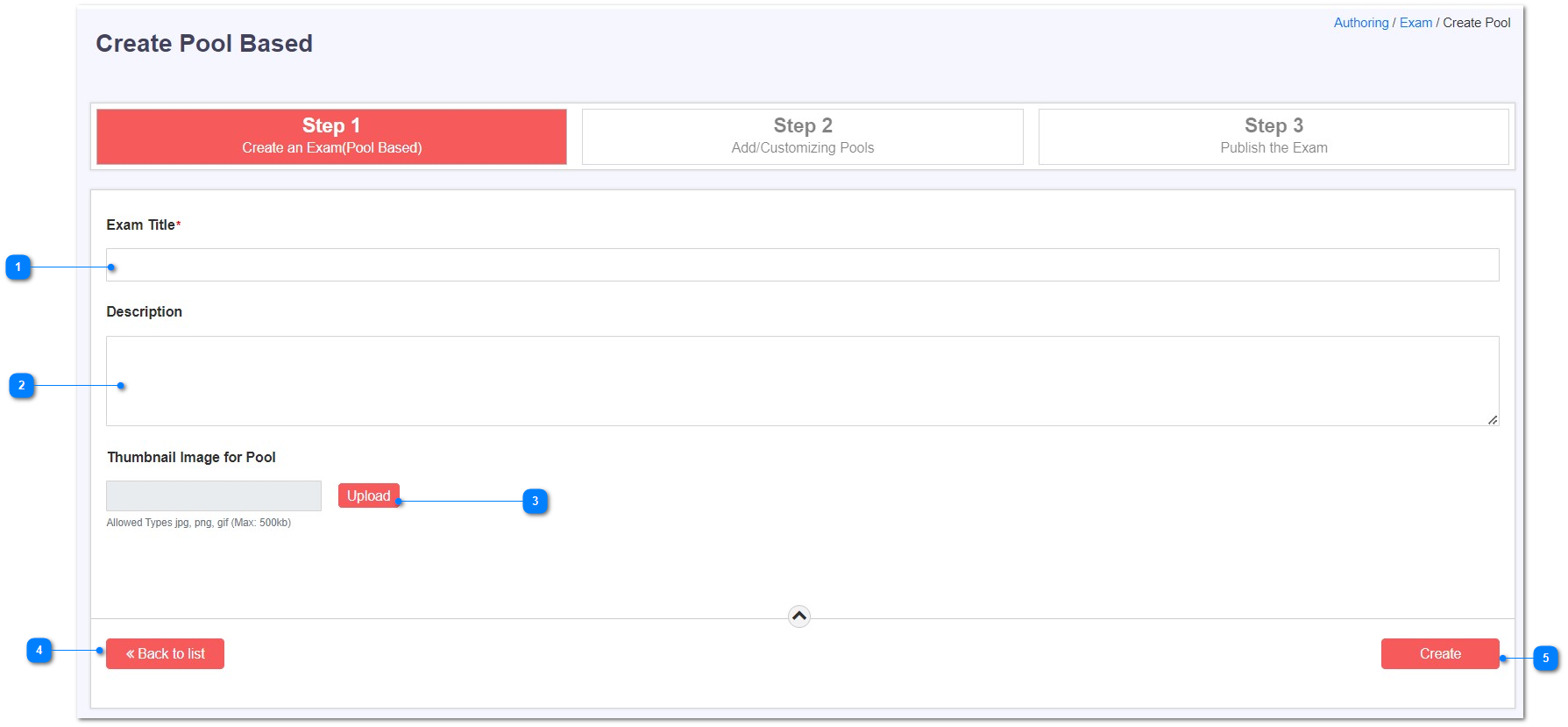This screenshot has height=727, width=1568.
Task: Select the Step 3 Publish the Exam tab
Action: (x=1274, y=137)
